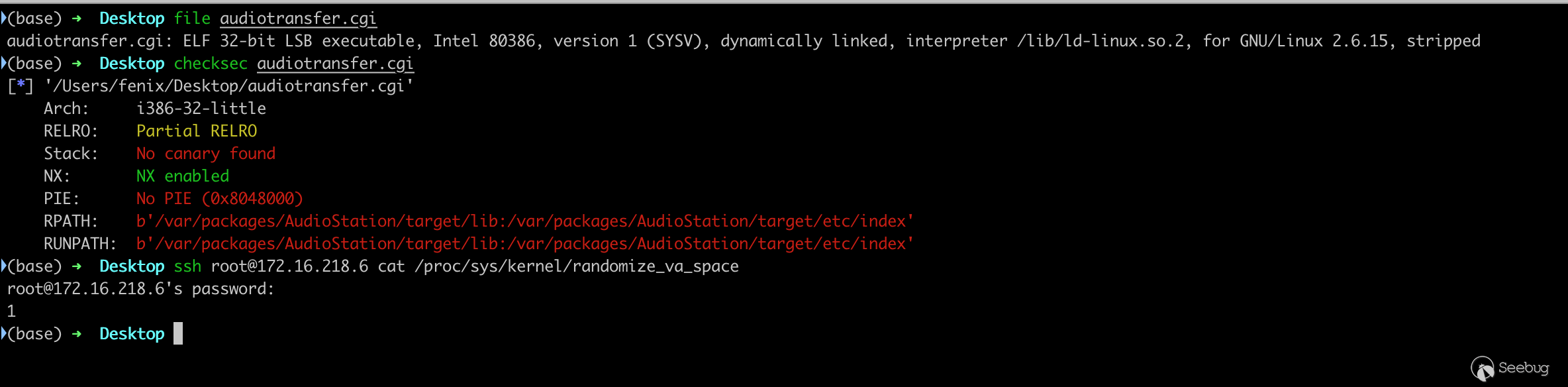The height and width of the screenshot is (387, 1568).
Task: Select the Partial RELRO value
Action: (x=197, y=131)
